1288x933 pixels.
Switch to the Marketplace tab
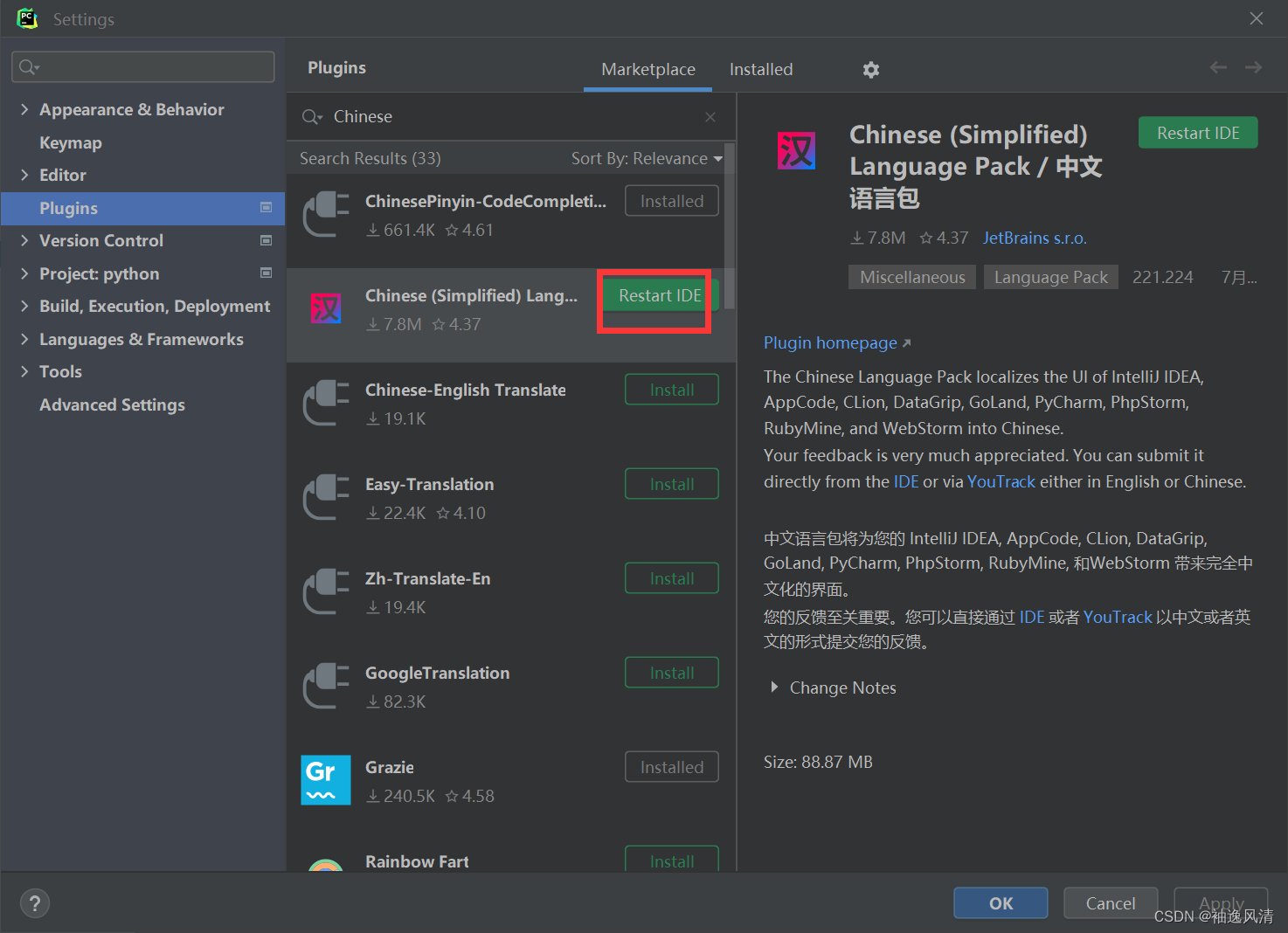click(x=648, y=69)
